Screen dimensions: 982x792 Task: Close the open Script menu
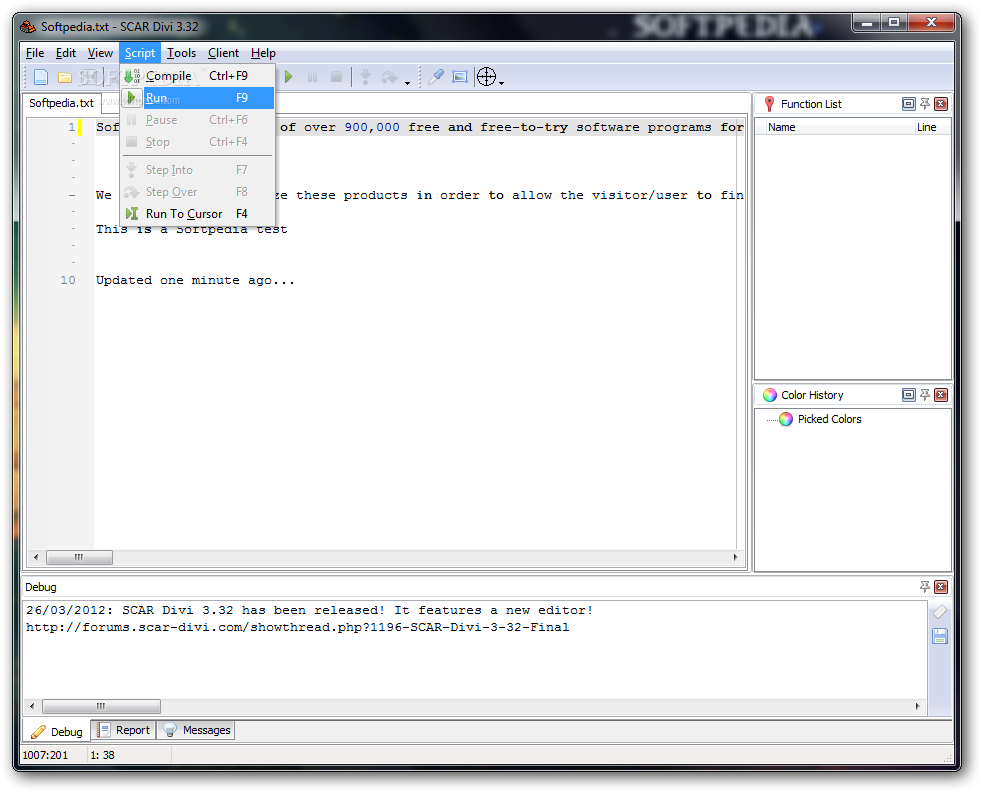tap(140, 53)
